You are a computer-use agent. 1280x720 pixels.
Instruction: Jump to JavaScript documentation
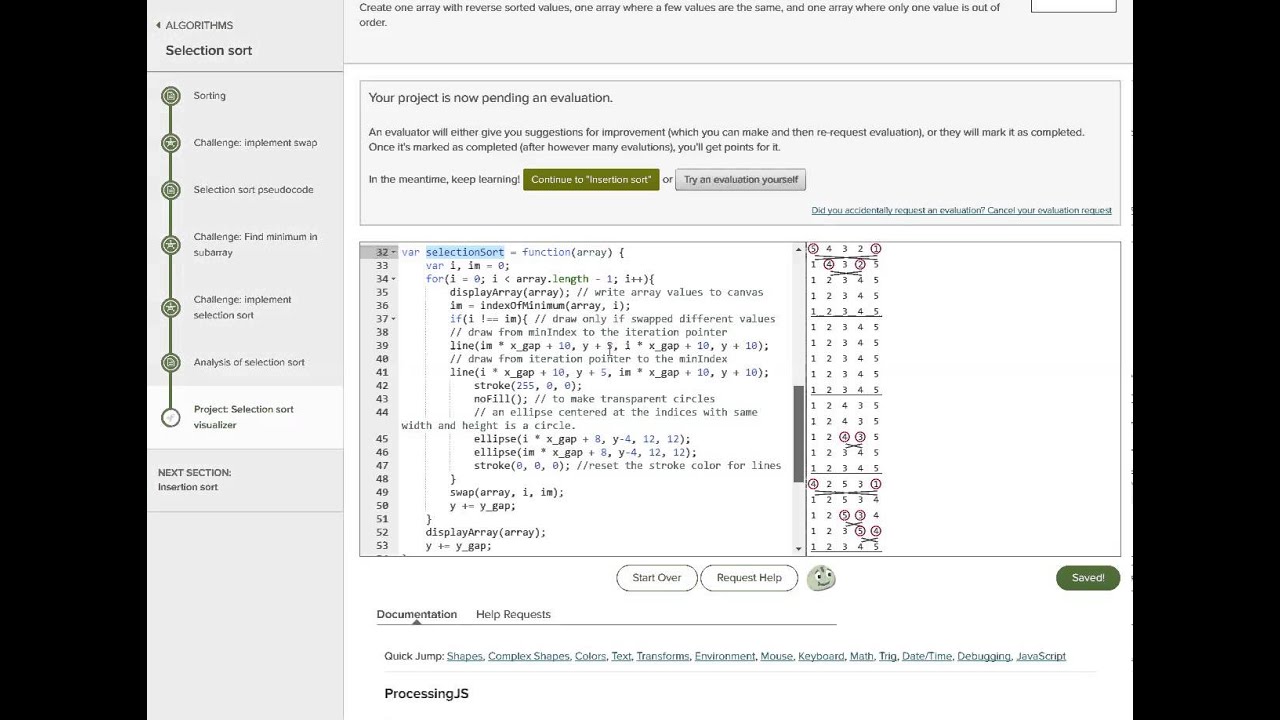click(x=1041, y=656)
